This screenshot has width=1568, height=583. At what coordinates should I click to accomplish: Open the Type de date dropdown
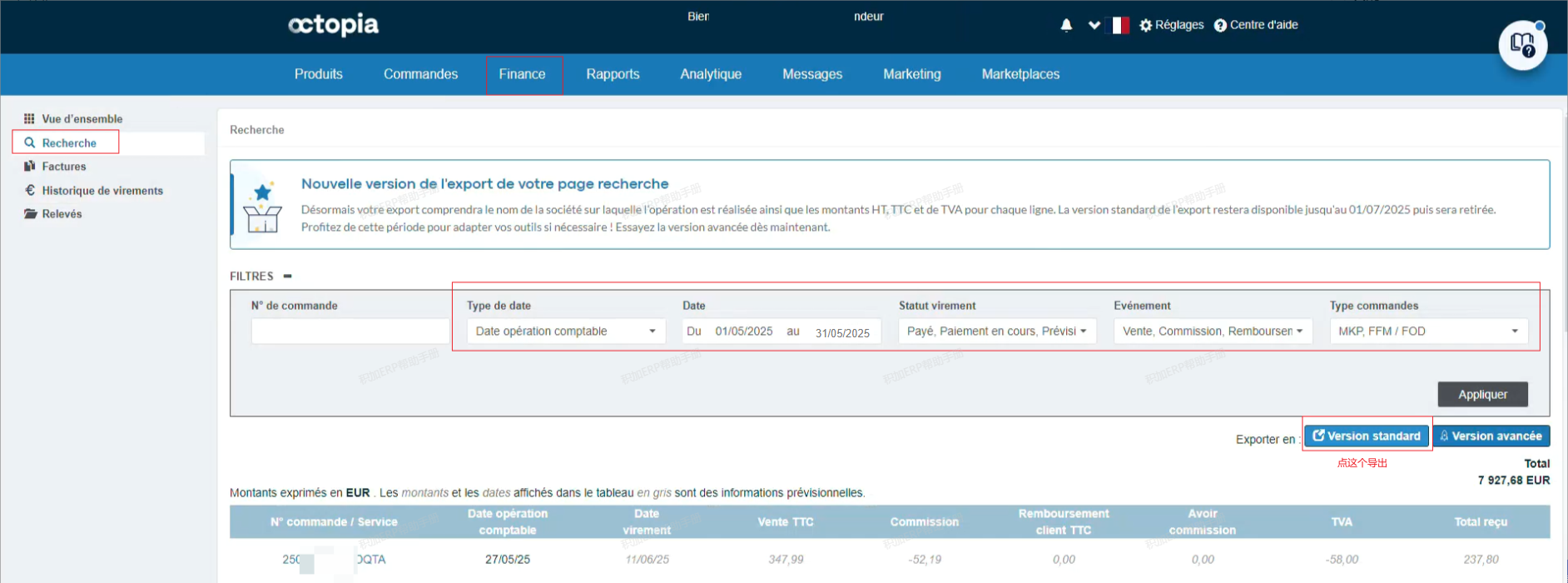(565, 331)
